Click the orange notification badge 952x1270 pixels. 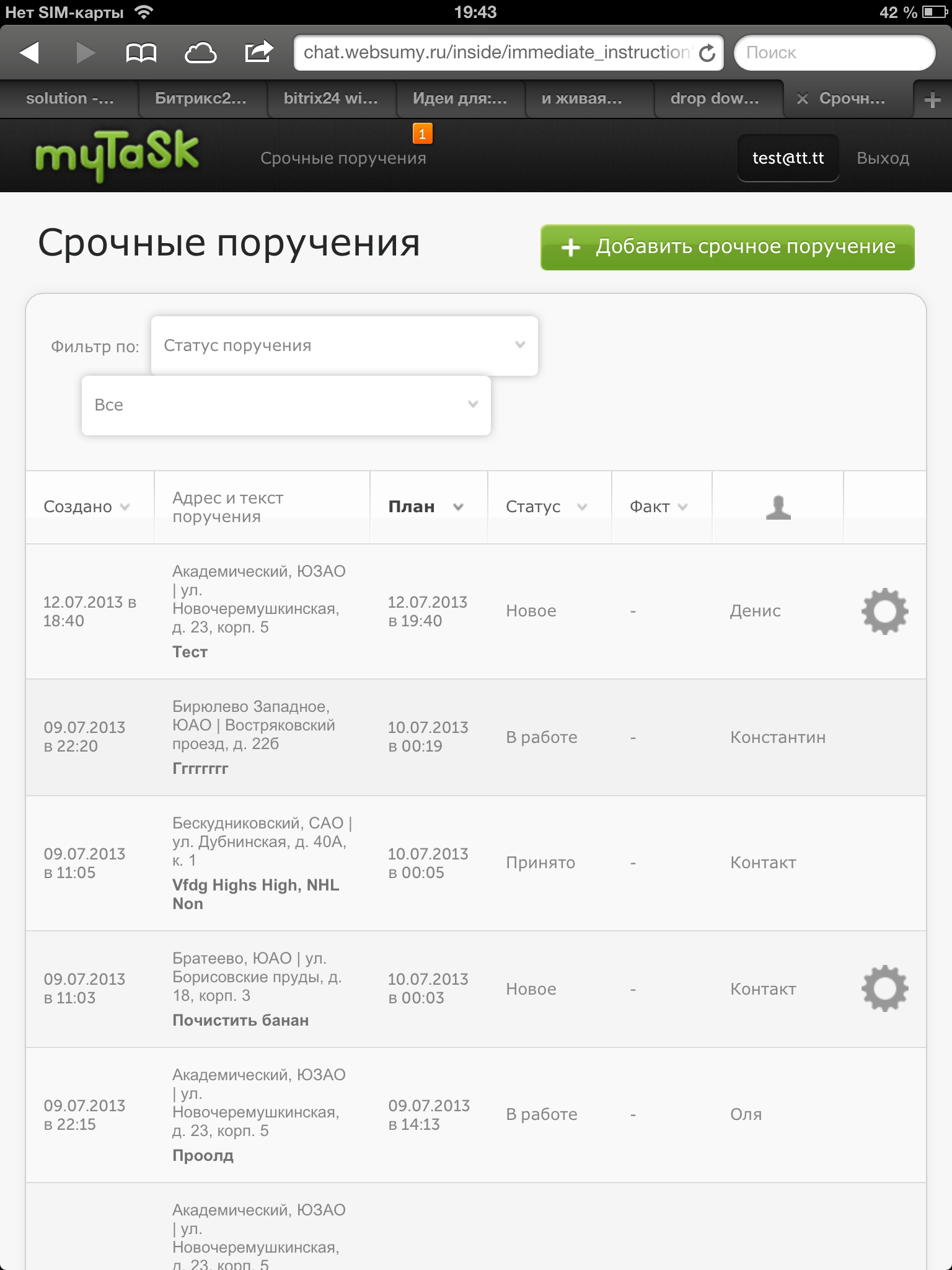pos(422,133)
